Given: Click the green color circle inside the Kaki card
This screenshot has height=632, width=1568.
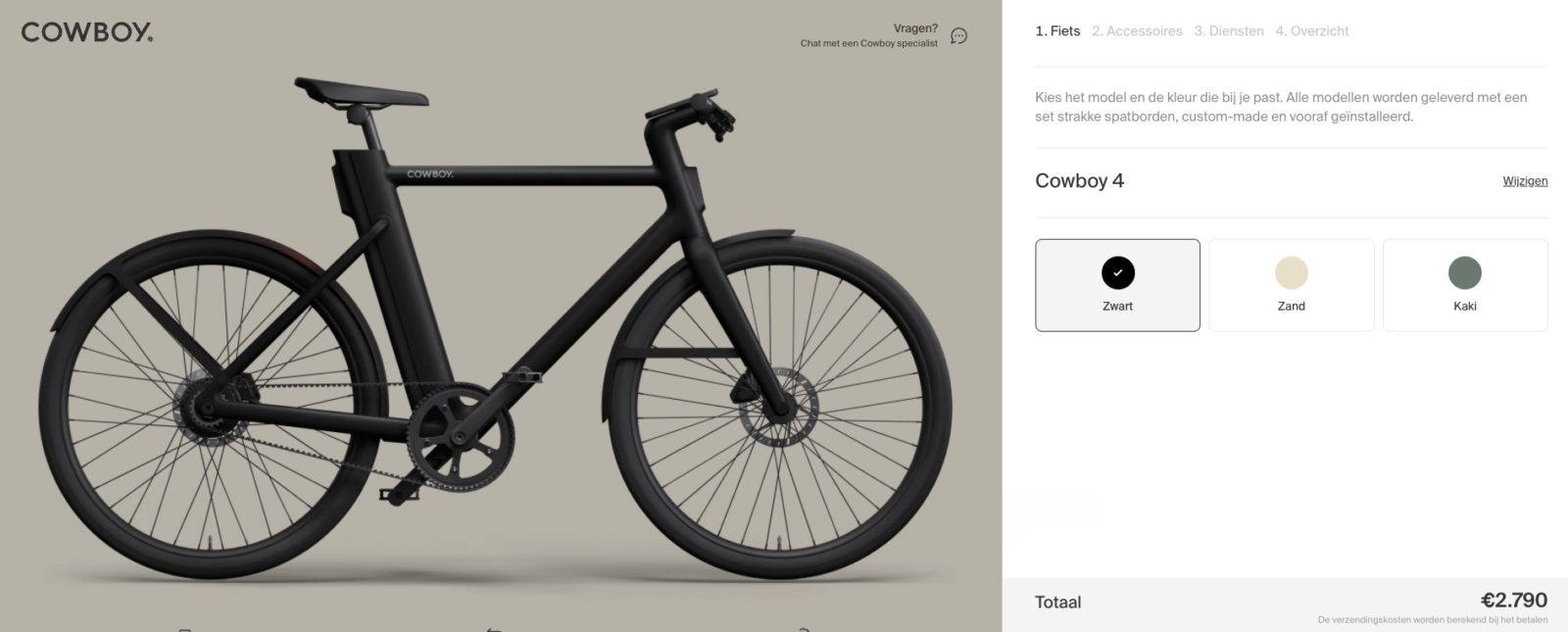Looking at the screenshot, I should pyautogui.click(x=1465, y=272).
